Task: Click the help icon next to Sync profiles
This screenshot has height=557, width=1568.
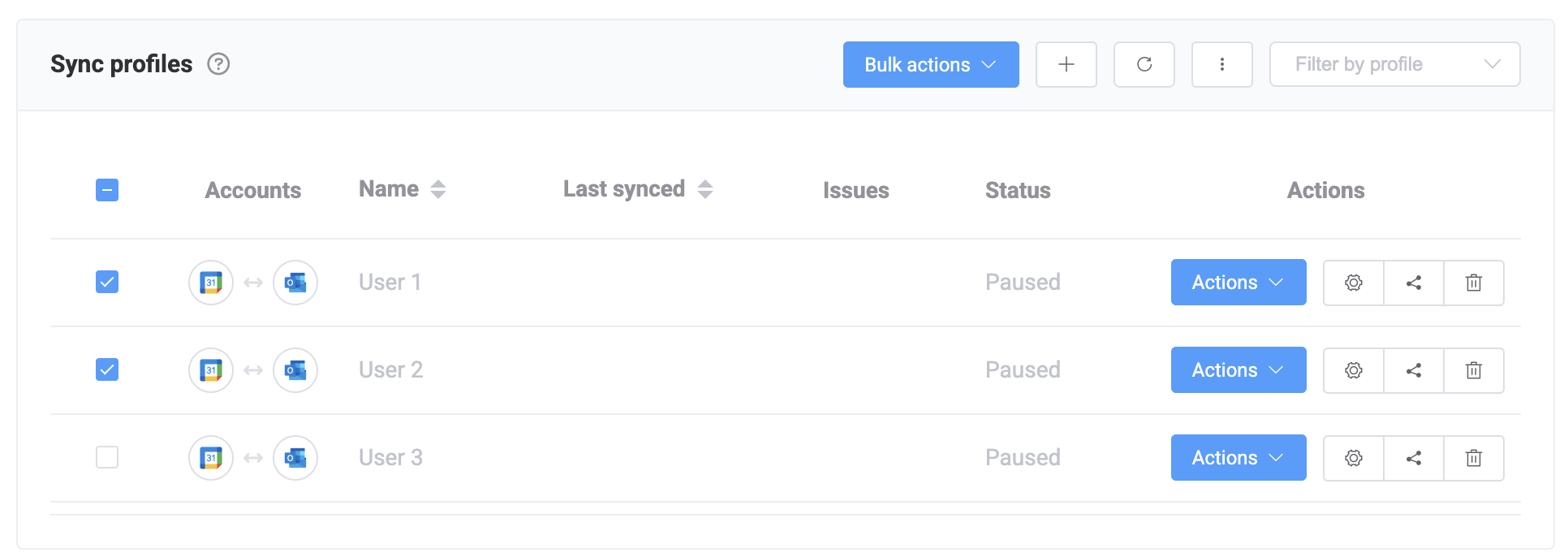Action: [x=217, y=63]
